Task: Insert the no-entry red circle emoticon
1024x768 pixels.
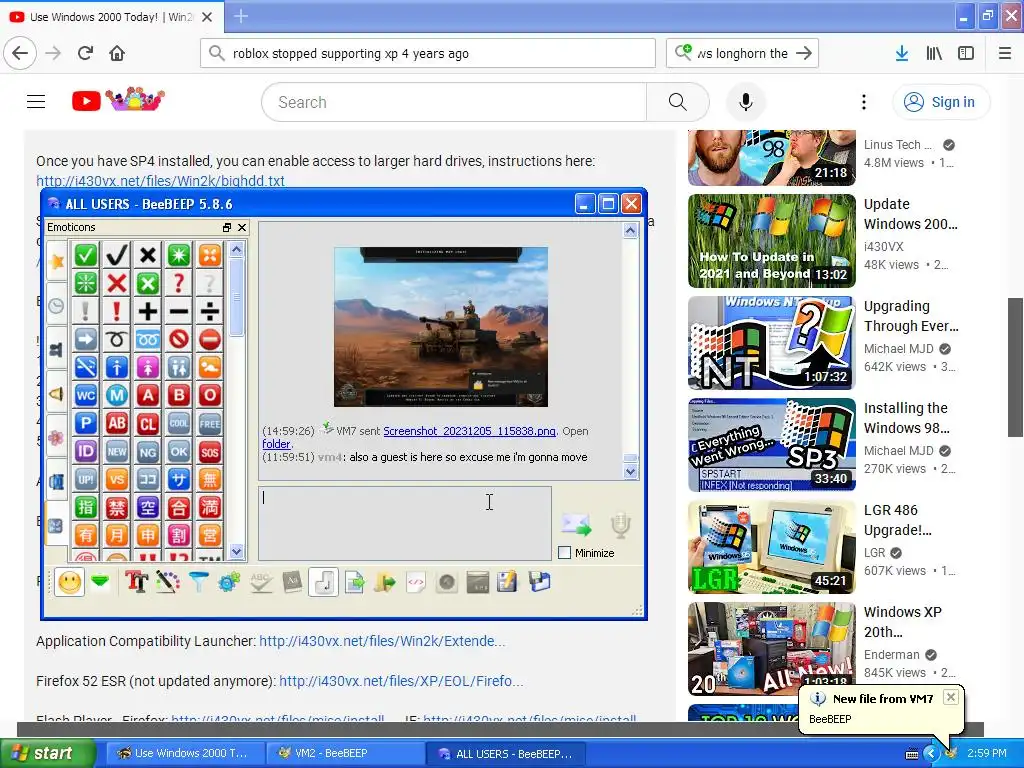Action: click(210, 339)
